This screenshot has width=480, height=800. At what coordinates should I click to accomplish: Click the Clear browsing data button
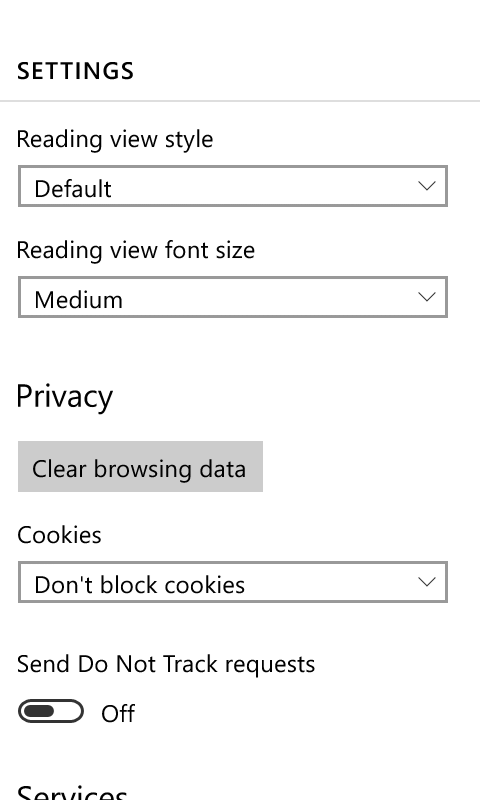tap(140, 467)
